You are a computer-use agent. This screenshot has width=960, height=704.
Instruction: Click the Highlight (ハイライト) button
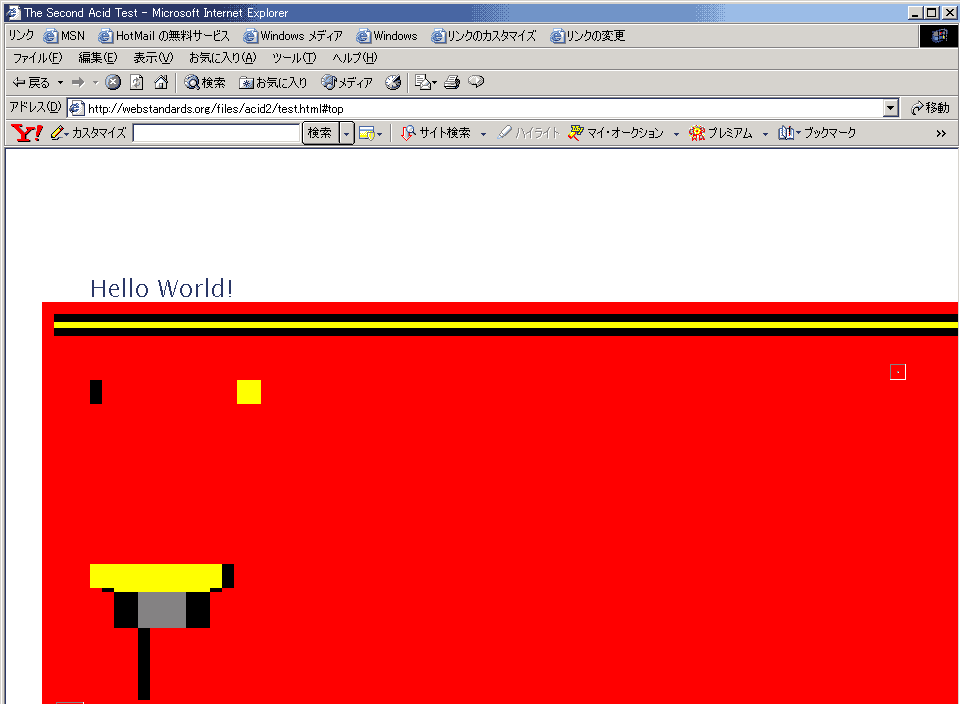point(528,133)
